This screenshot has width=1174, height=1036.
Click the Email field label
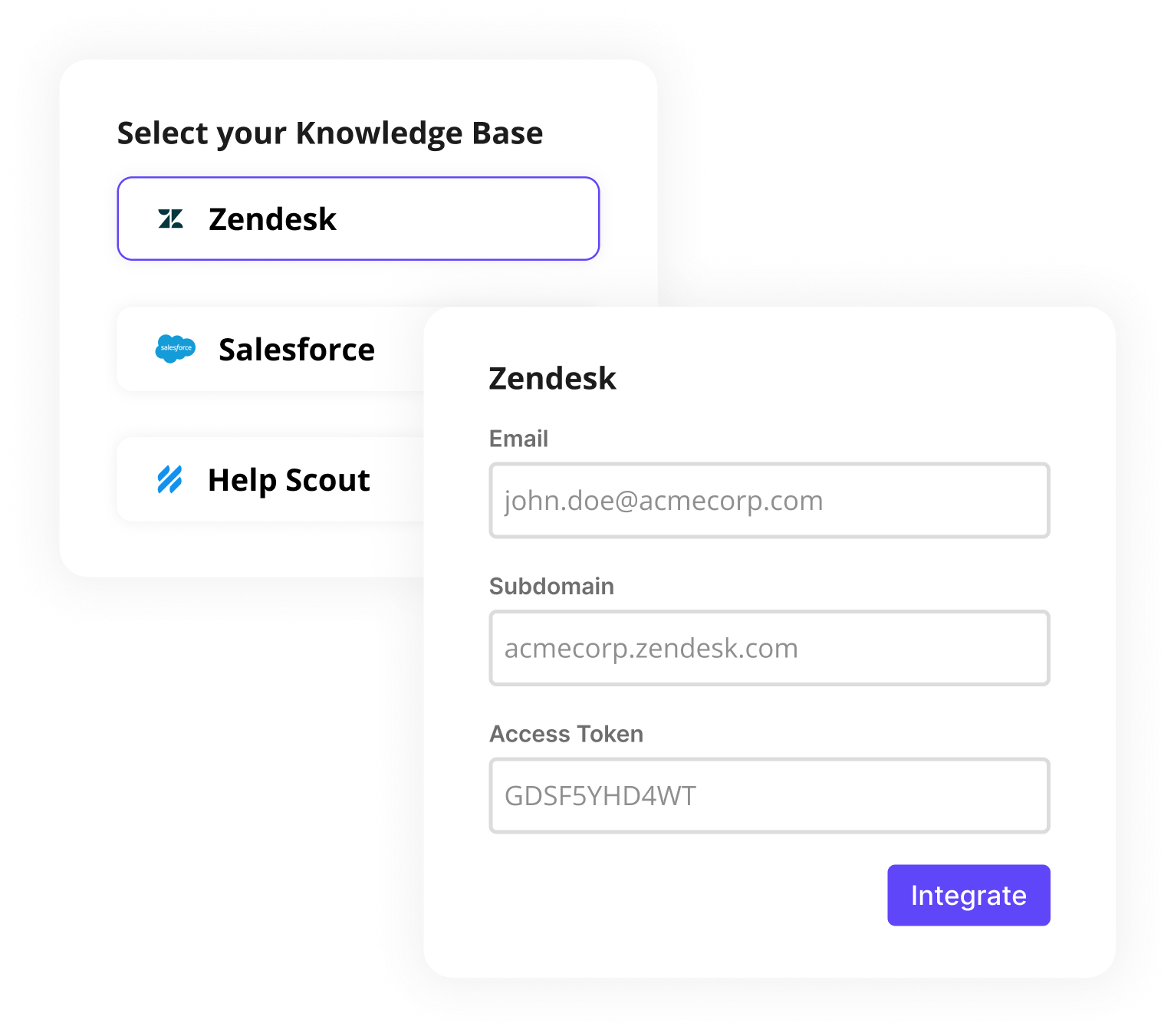pos(518,439)
